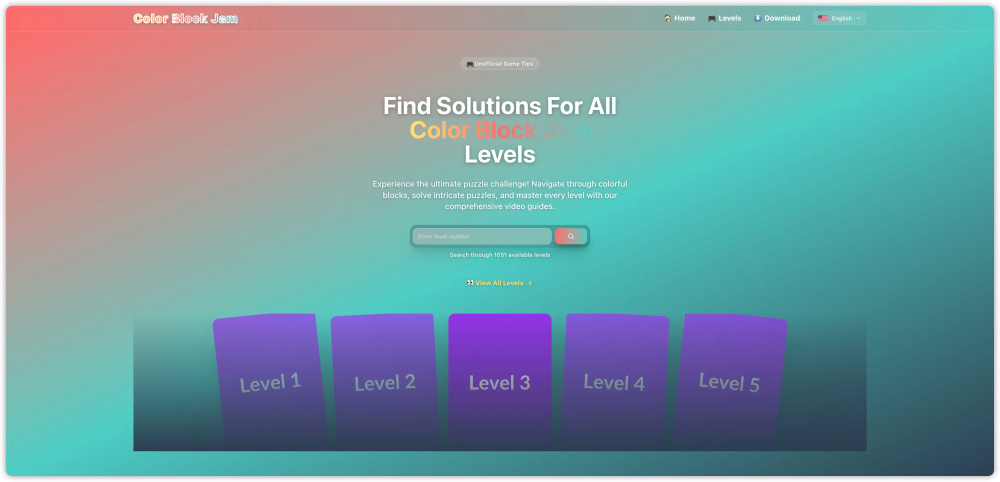The width and height of the screenshot is (1000, 482).
Task: Click the arrow after View All Levels
Action: click(529, 283)
